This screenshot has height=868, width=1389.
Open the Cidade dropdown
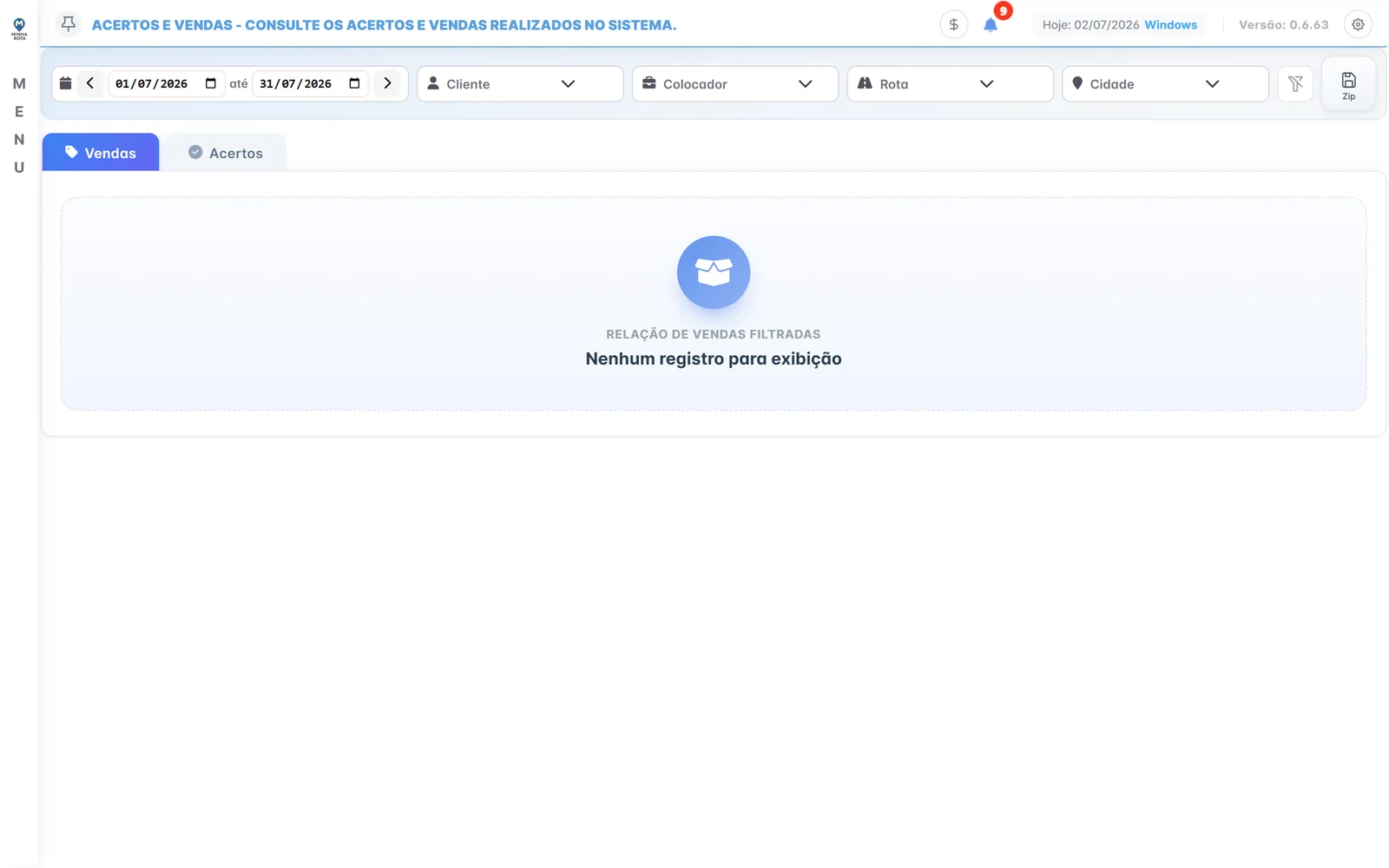point(1165,84)
